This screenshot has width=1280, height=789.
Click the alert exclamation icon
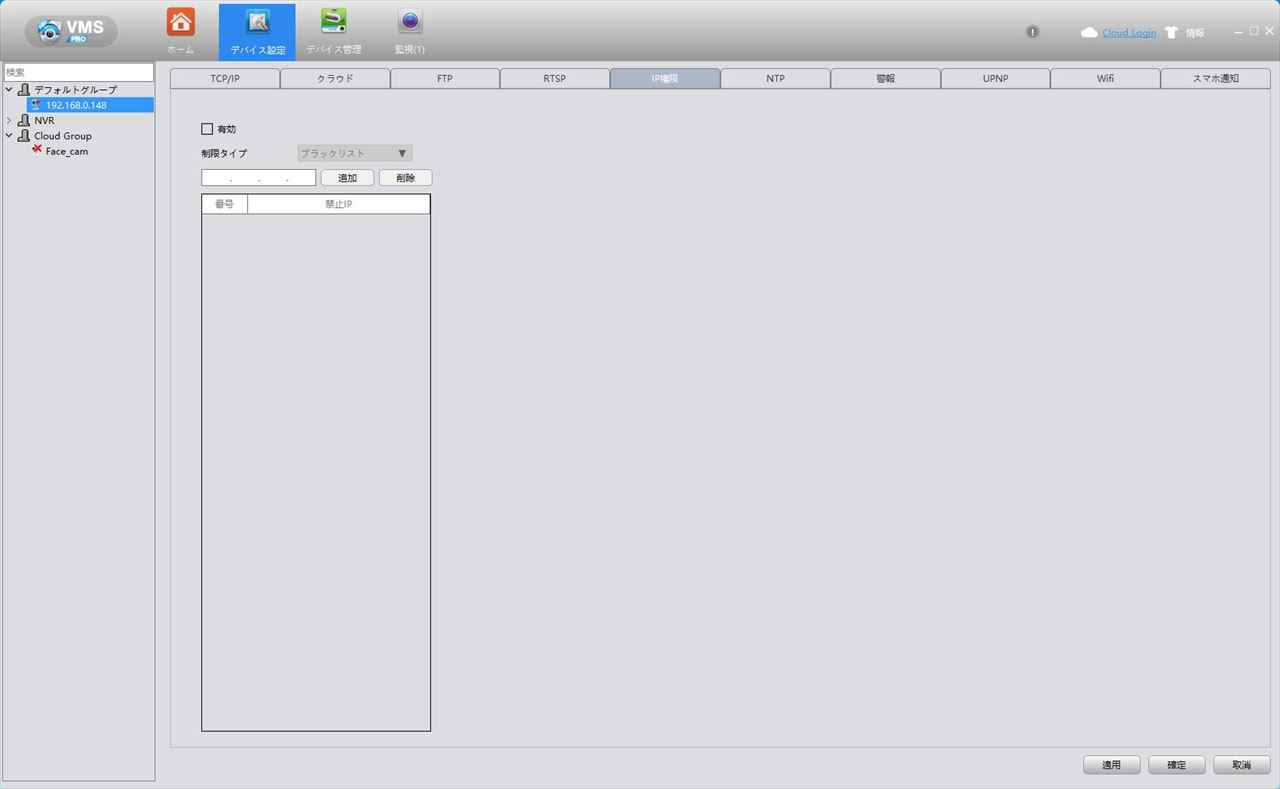click(1033, 32)
